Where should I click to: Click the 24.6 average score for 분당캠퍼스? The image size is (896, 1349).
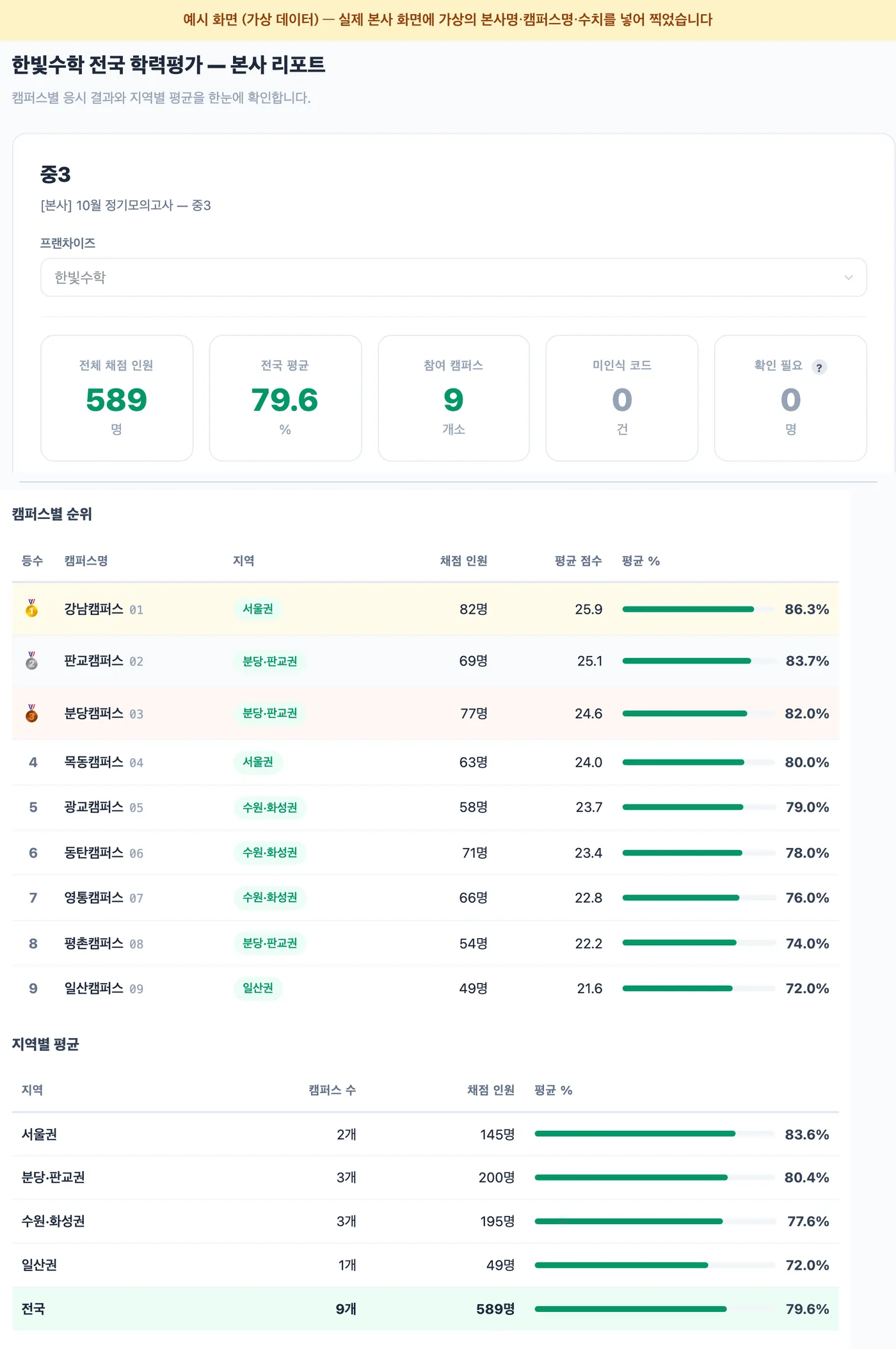(x=588, y=713)
